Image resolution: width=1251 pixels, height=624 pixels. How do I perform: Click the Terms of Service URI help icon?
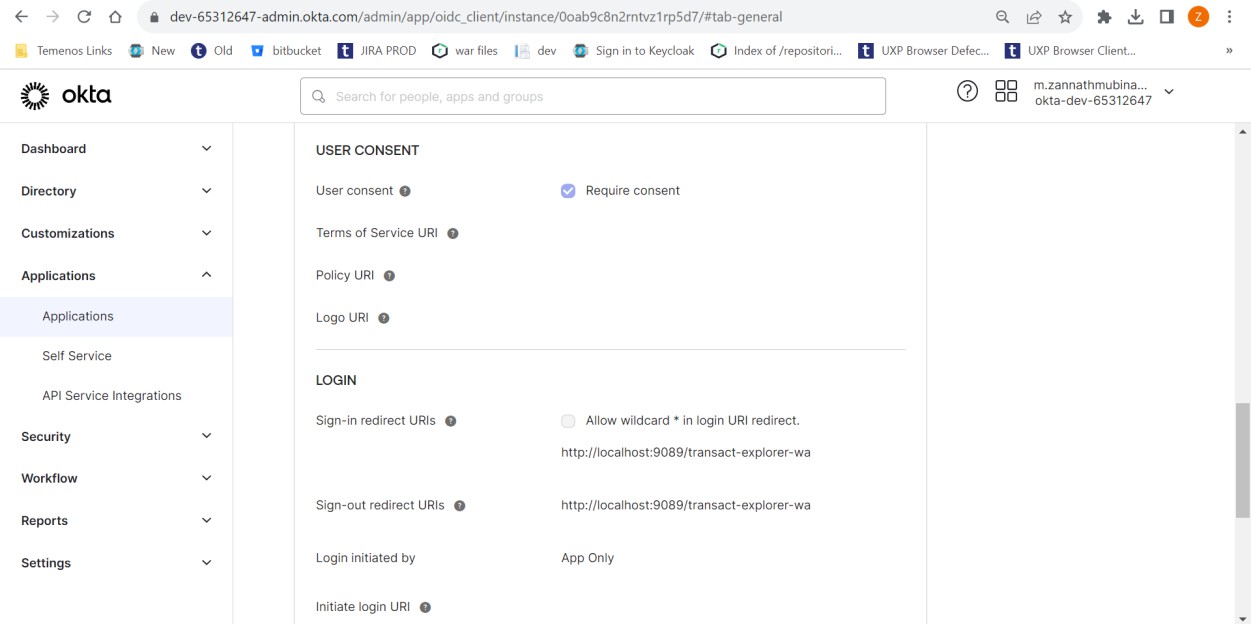point(453,233)
